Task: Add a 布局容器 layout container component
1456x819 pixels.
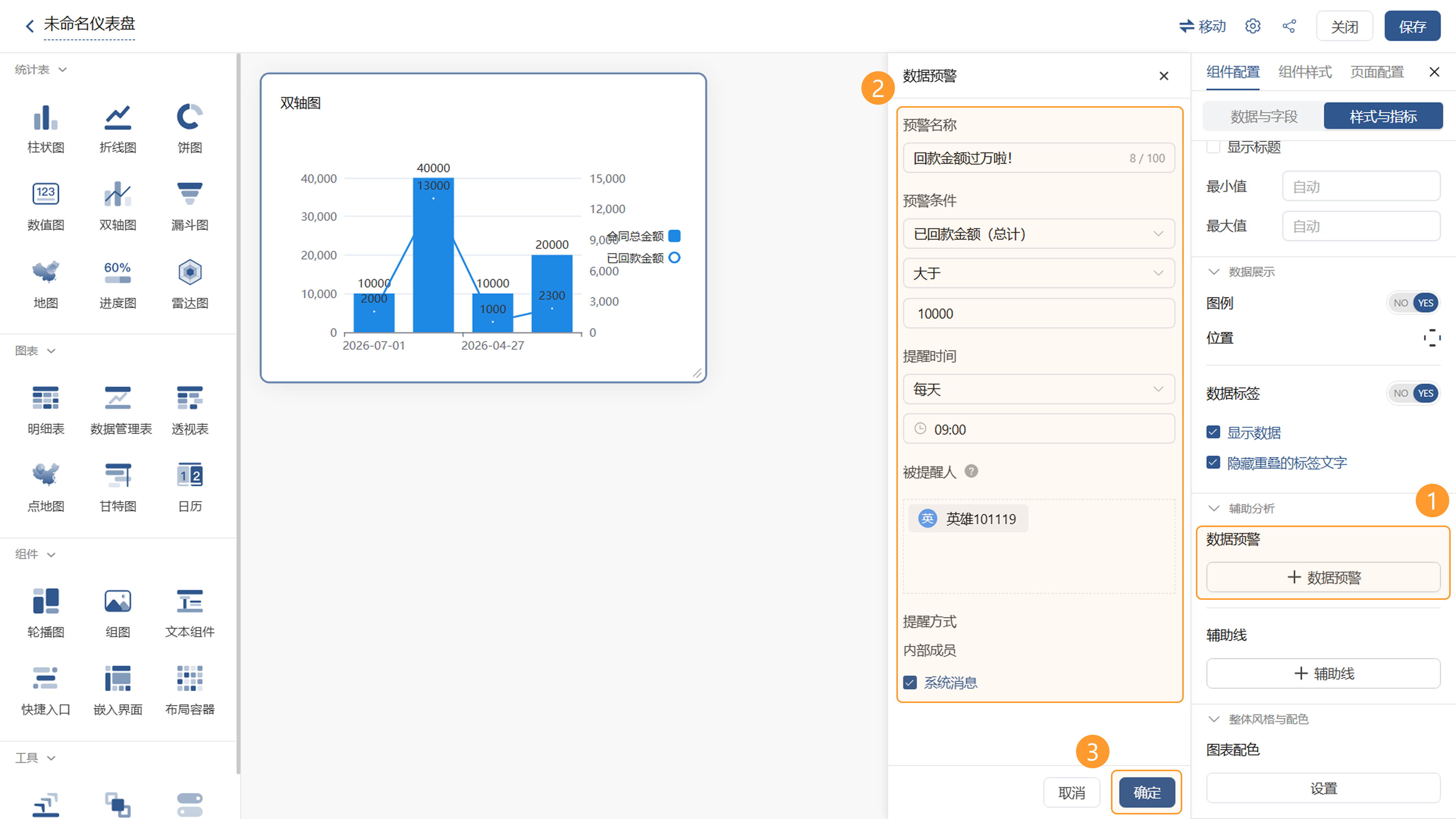Action: coord(190,691)
